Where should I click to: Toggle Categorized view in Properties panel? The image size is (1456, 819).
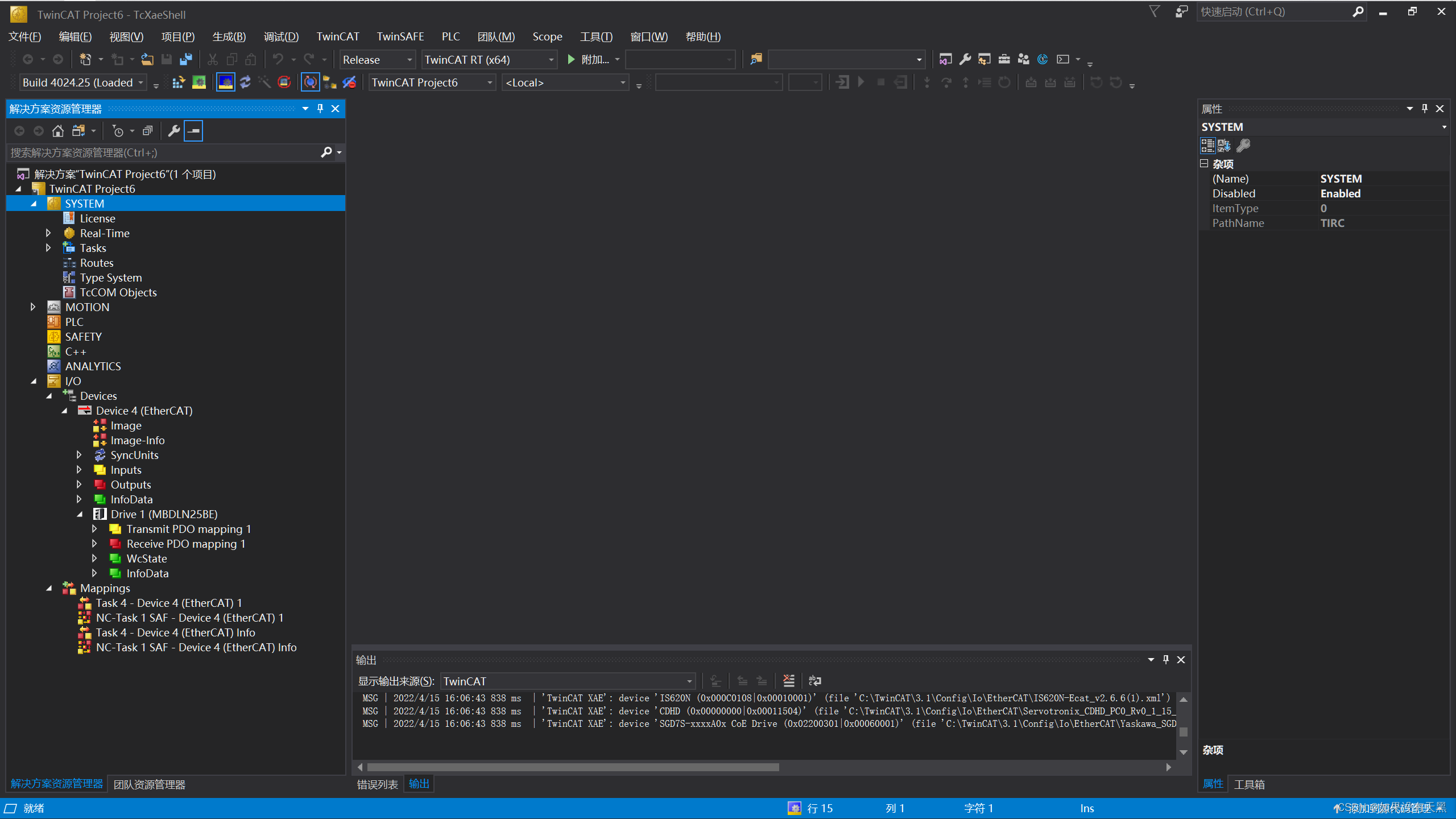(1207, 146)
